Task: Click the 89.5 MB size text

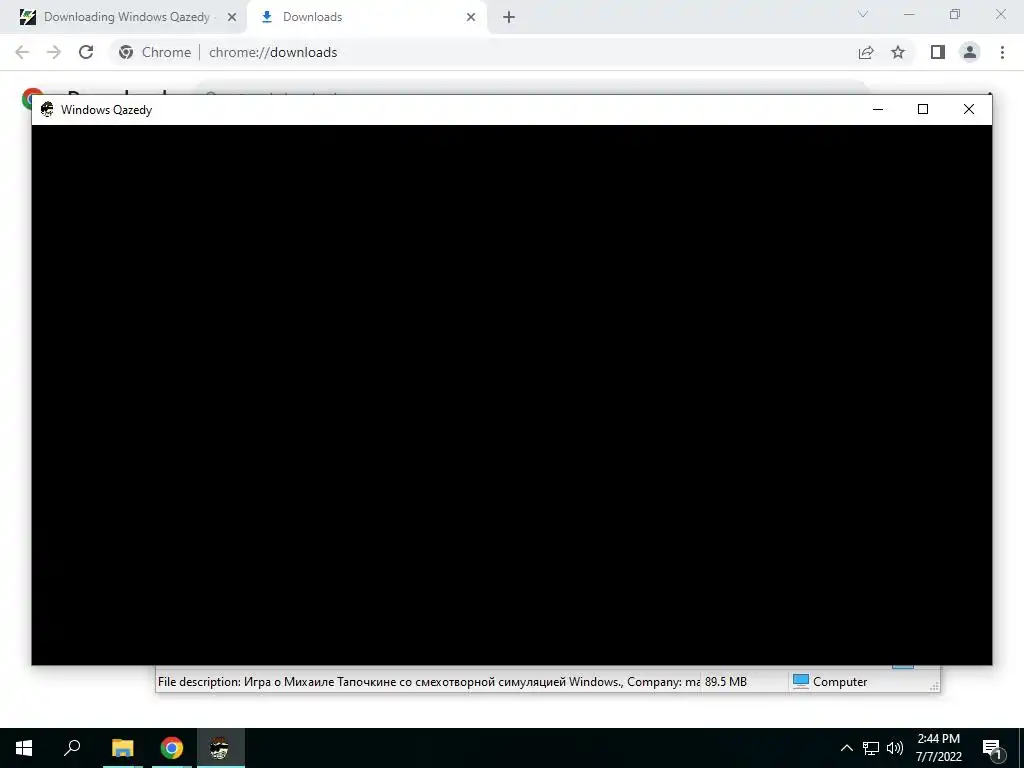Action: pyautogui.click(x=726, y=682)
